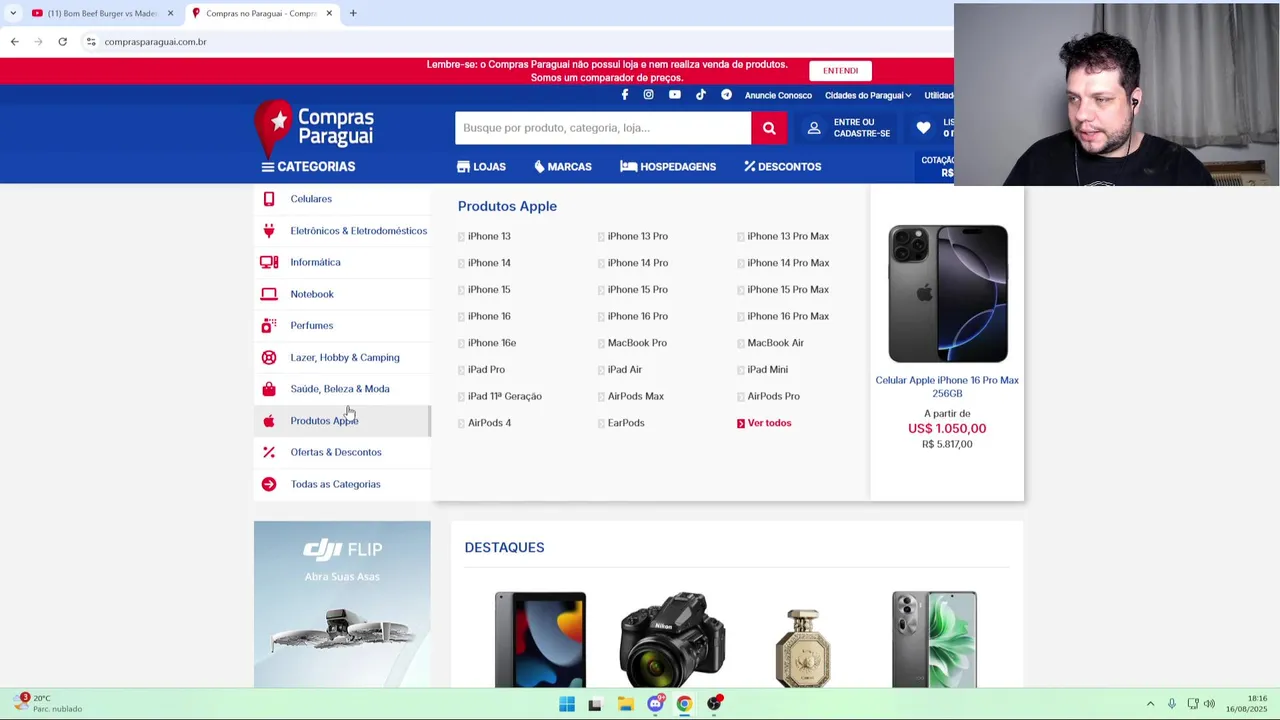Screen dimensions: 1280x720
Task: Click the Todas as Categorias arrow icon
Action: click(x=269, y=484)
